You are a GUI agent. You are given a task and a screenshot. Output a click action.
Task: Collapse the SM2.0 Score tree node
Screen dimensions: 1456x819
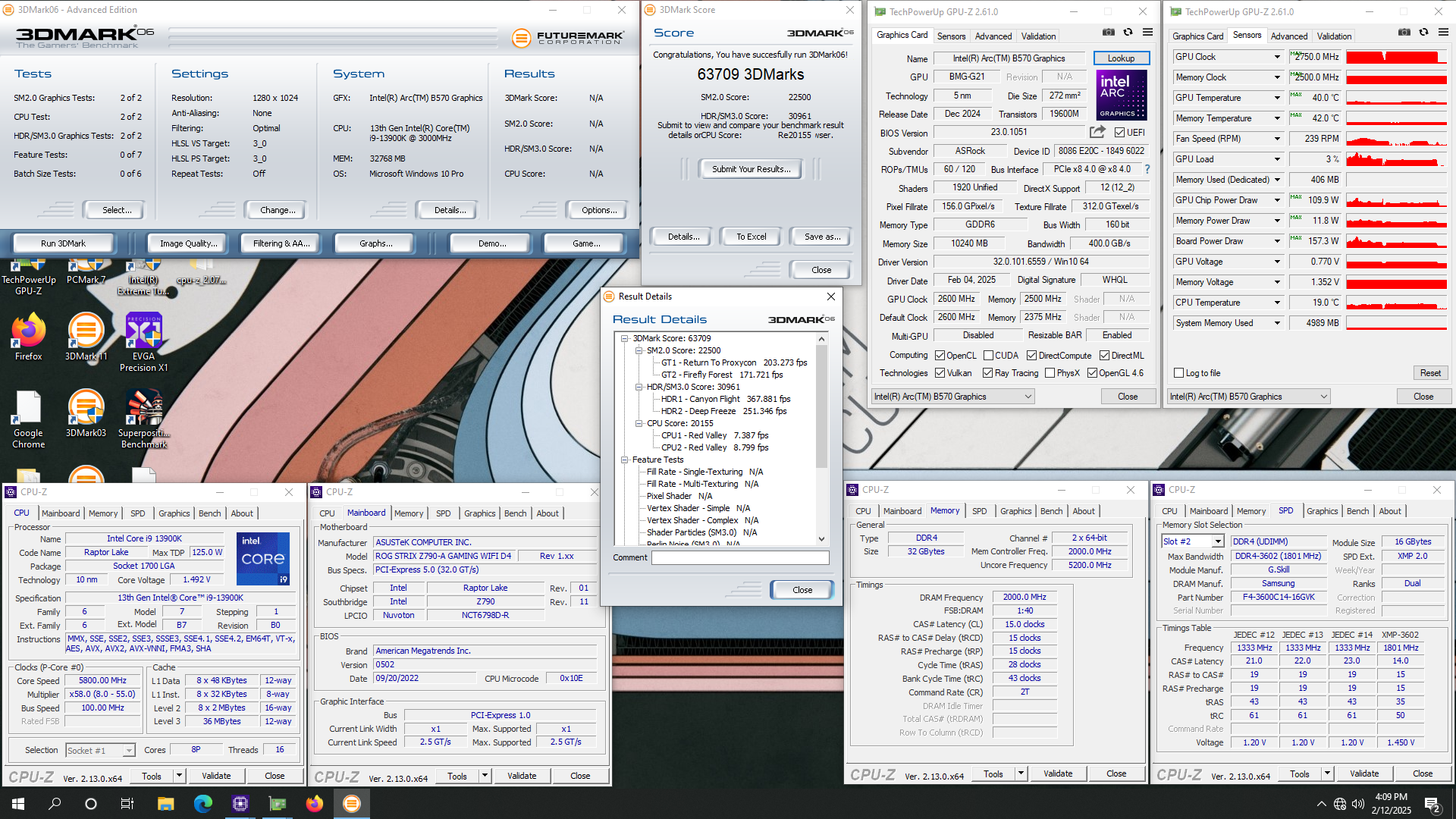(639, 350)
